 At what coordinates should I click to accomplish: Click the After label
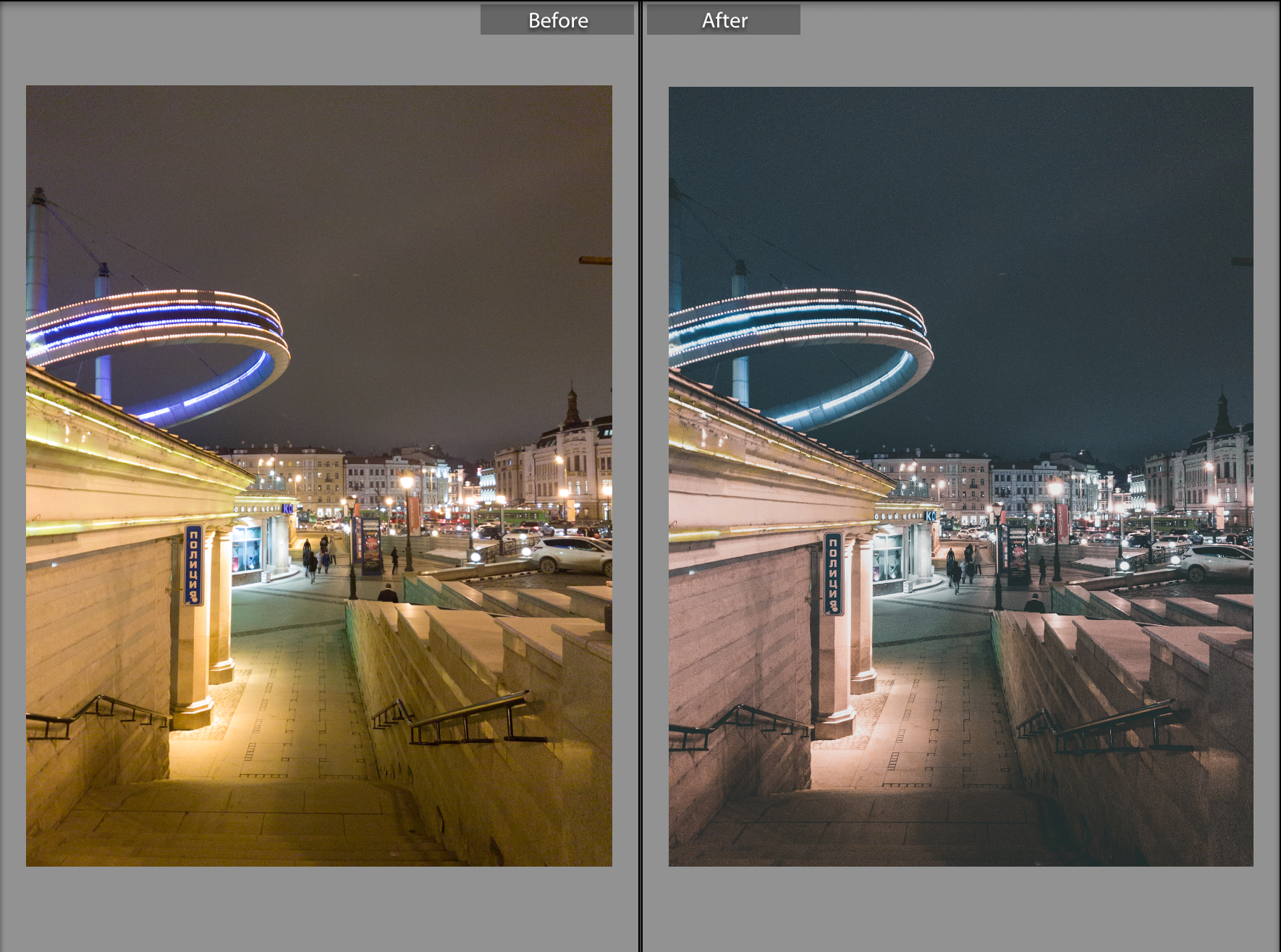(x=724, y=20)
